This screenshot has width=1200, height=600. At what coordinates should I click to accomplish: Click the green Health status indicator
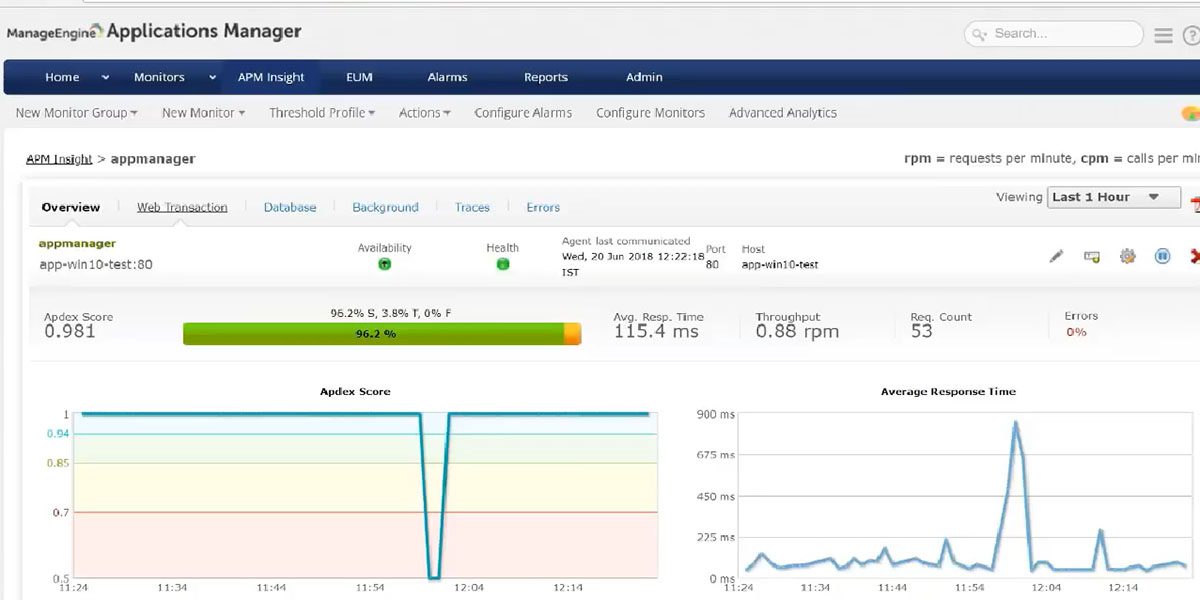[x=502, y=264]
